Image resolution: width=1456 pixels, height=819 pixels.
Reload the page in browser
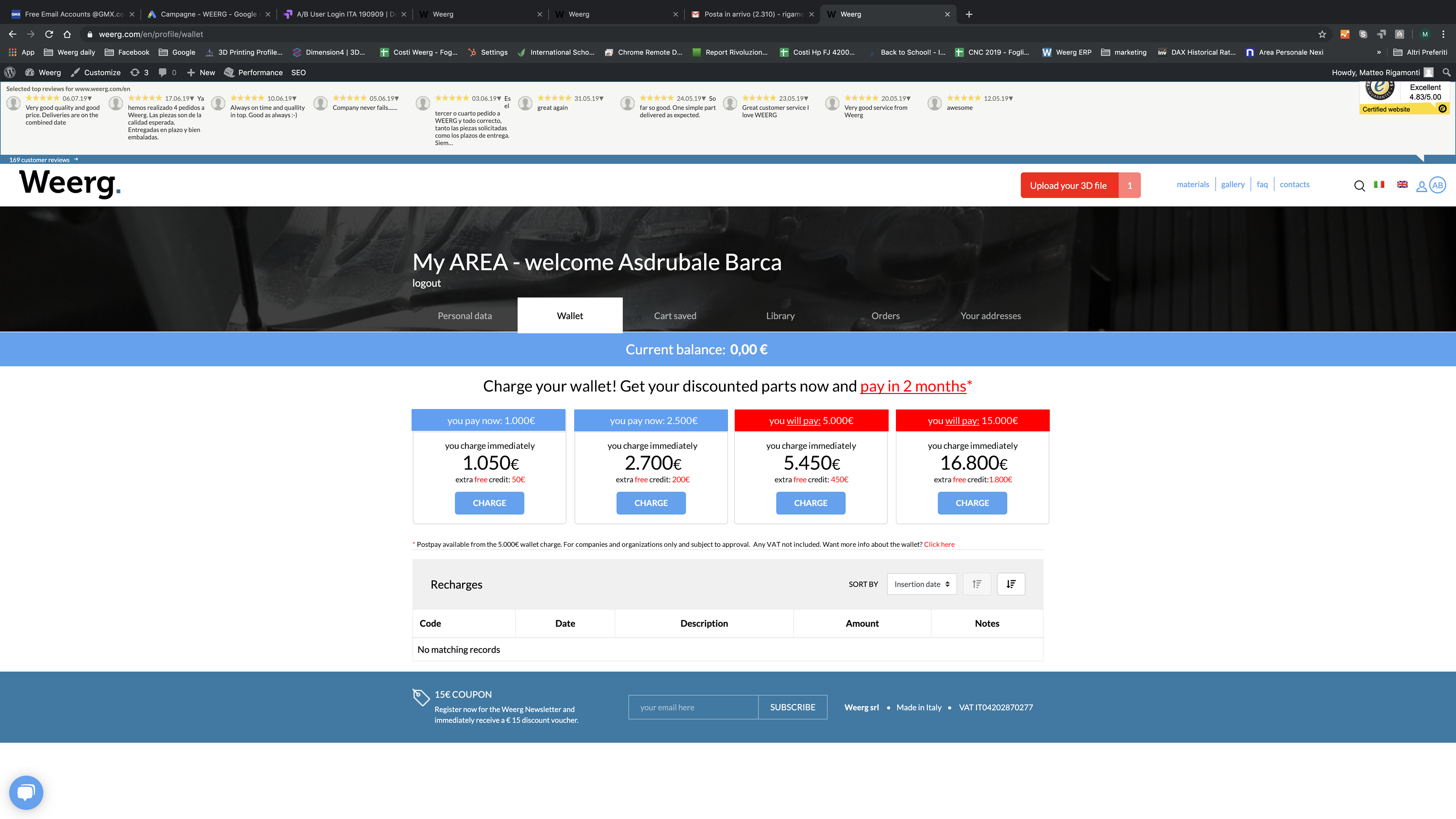49,34
